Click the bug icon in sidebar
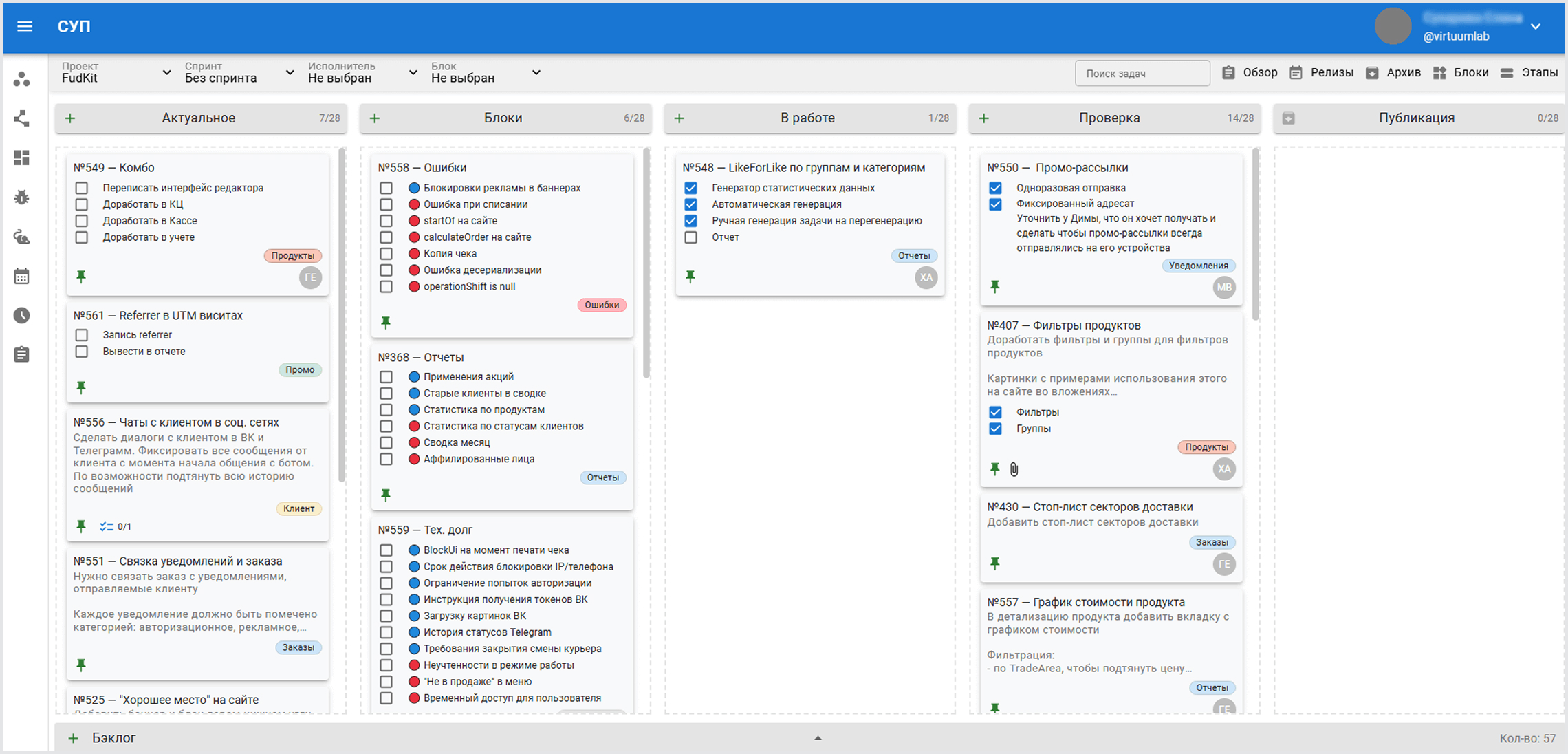 pos(22,197)
